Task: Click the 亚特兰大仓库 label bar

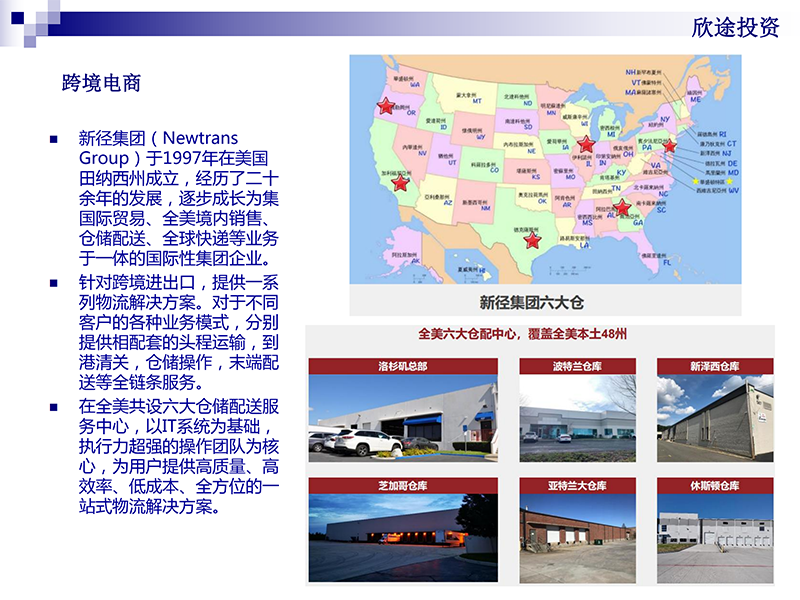Action: coord(578,486)
